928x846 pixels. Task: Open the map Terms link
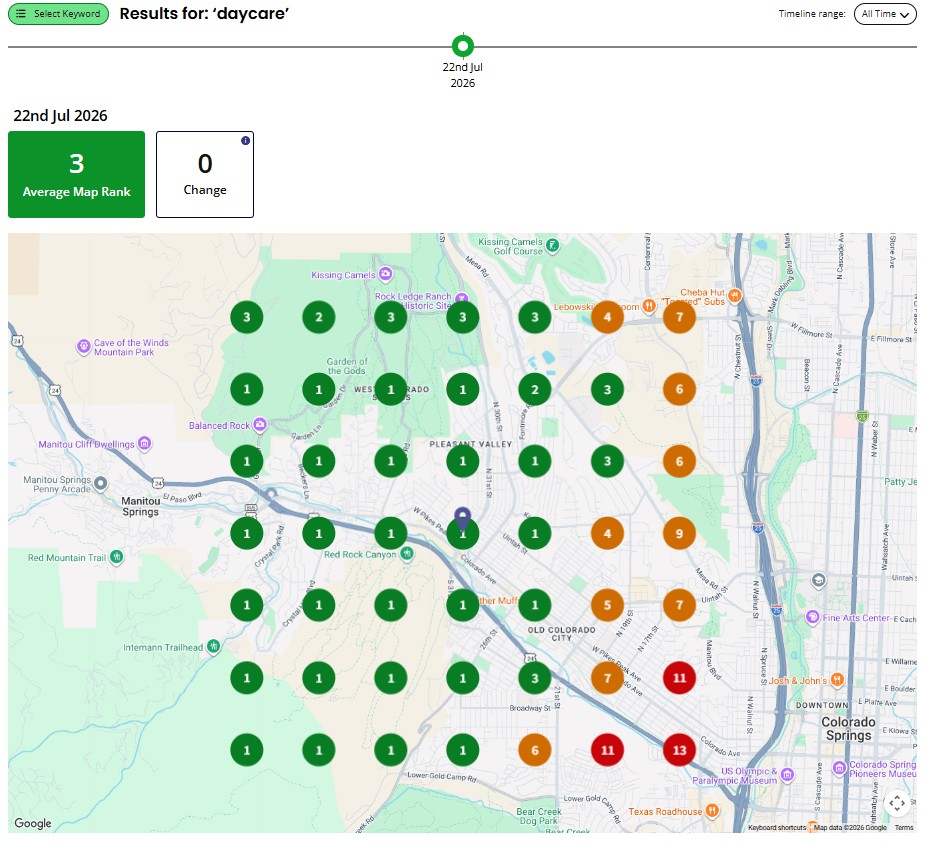(x=904, y=828)
